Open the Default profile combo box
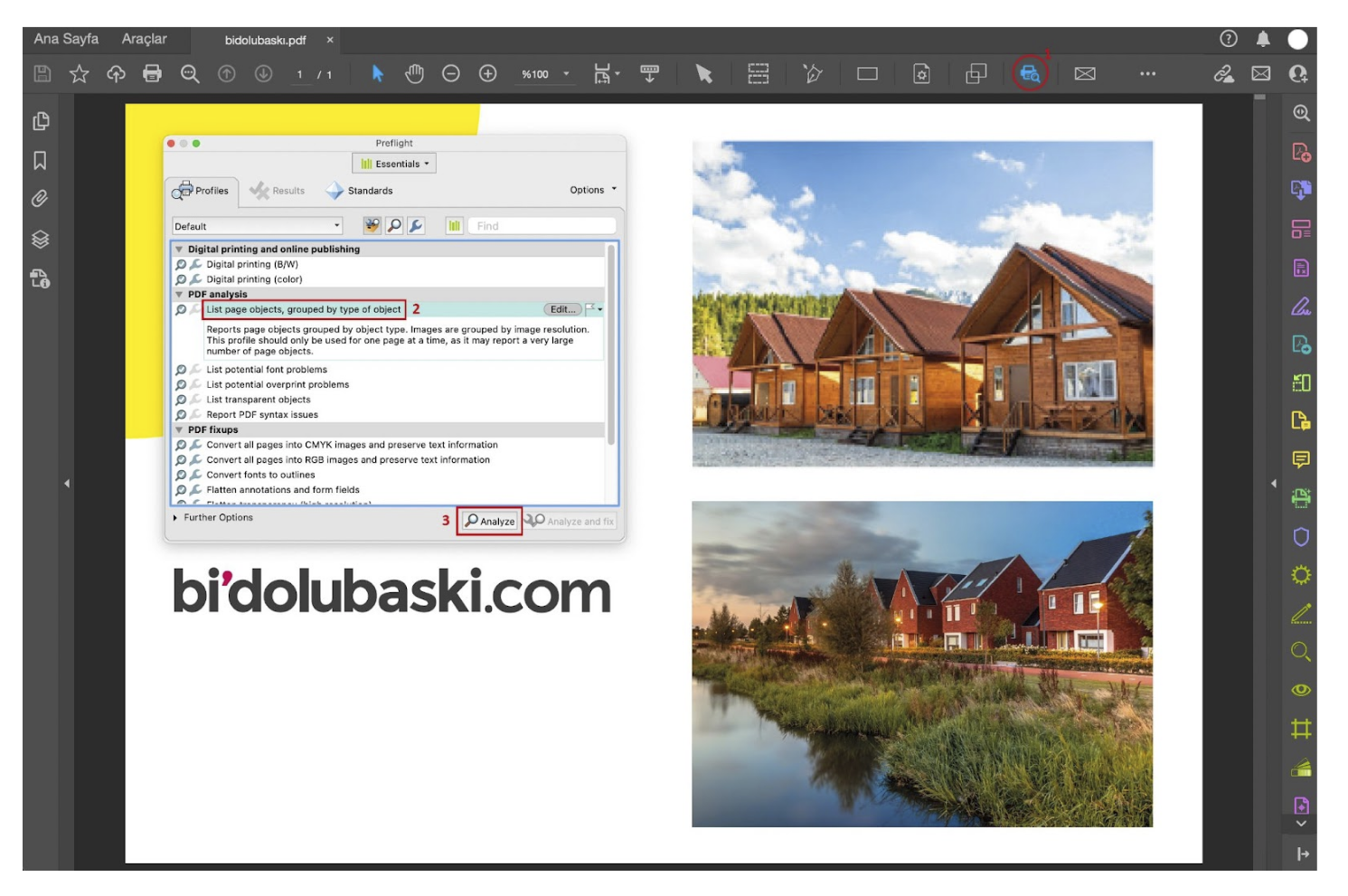1348x896 pixels. pos(258,226)
